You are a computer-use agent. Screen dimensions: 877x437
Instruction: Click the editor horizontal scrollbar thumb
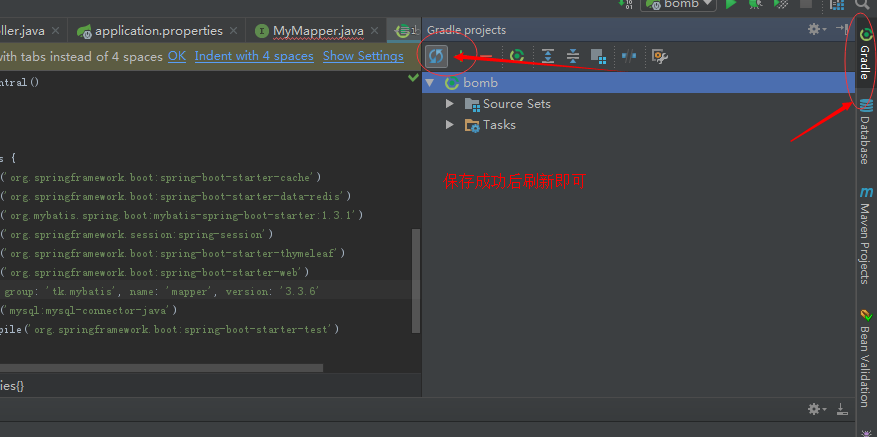tap(161, 368)
